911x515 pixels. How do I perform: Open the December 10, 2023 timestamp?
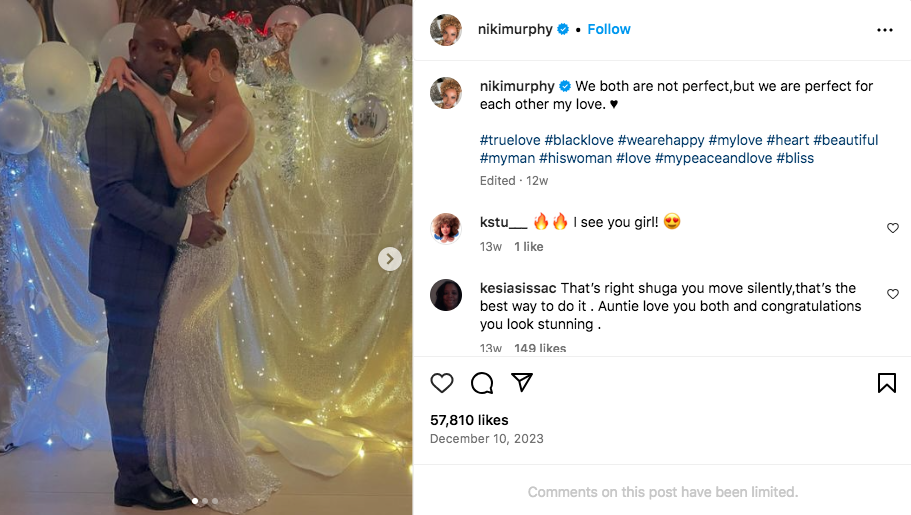487,439
